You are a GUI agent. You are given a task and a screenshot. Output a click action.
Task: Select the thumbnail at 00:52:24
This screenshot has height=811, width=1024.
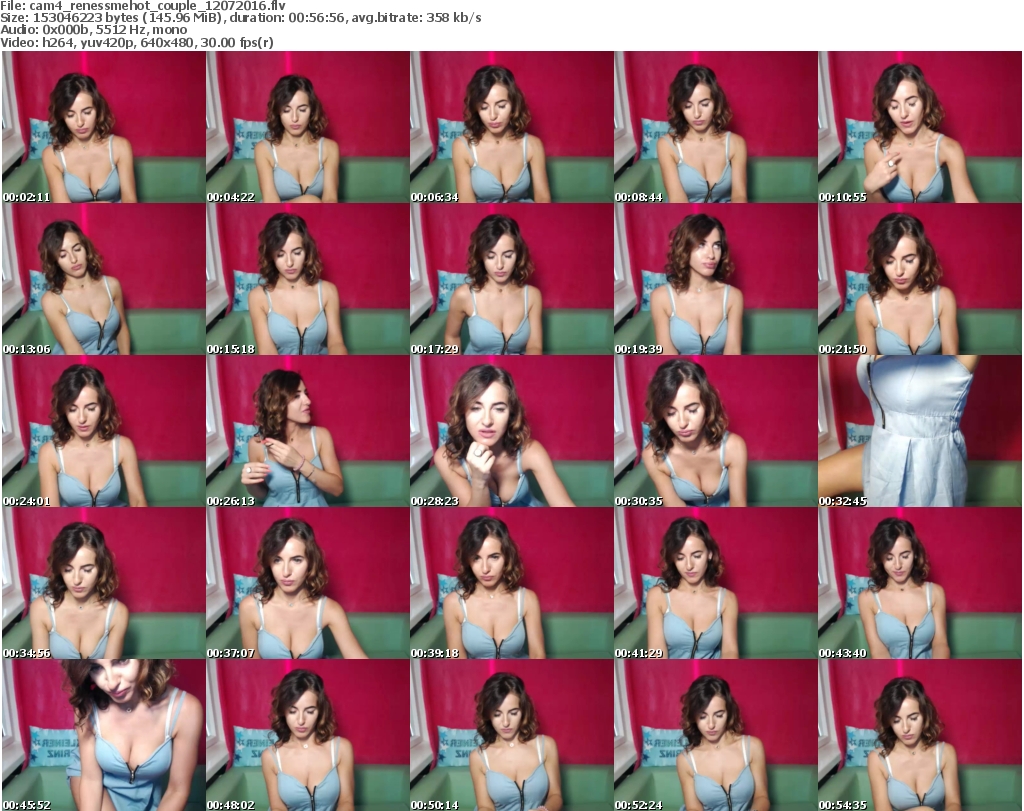[x=716, y=735]
